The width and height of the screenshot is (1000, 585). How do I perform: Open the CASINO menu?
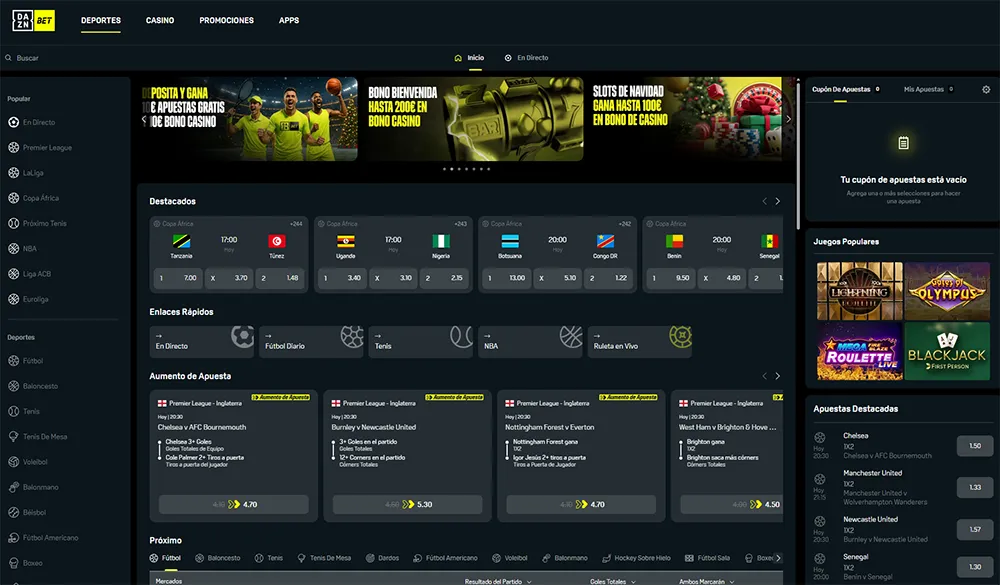coord(159,20)
